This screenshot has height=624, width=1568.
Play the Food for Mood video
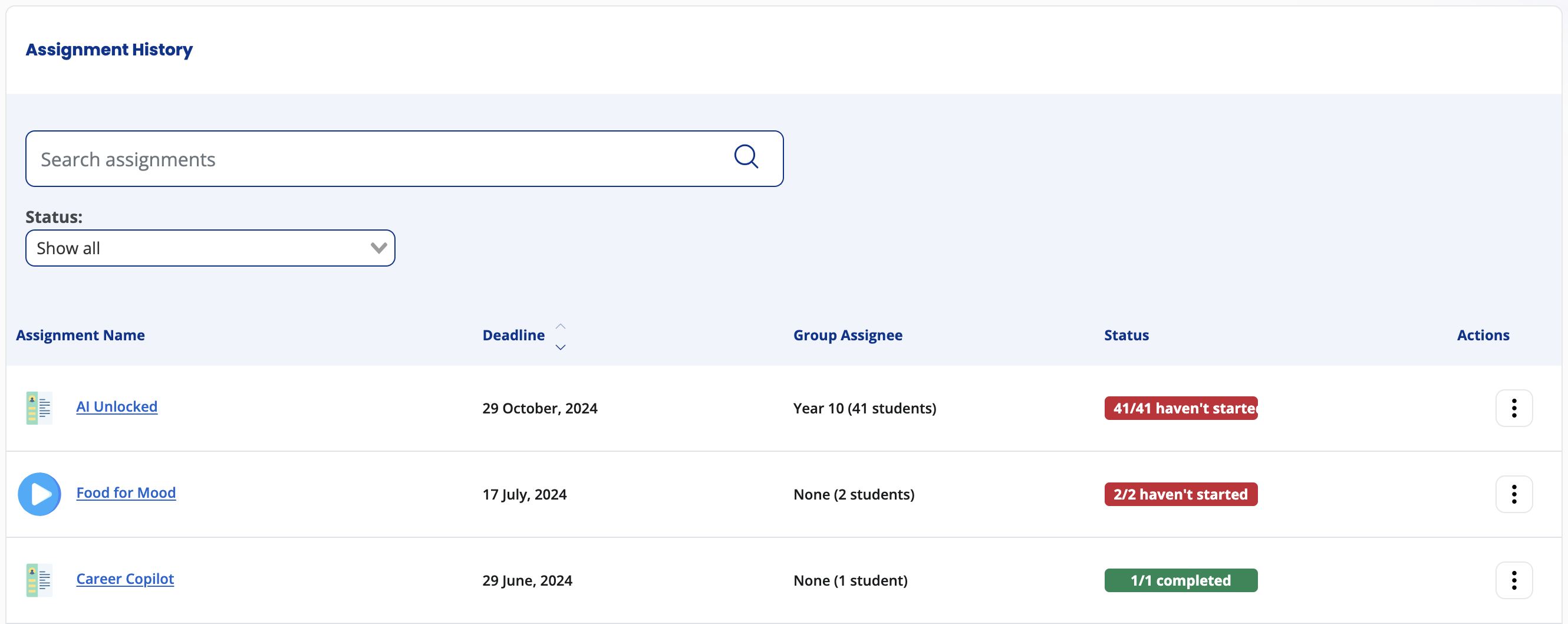click(x=38, y=494)
